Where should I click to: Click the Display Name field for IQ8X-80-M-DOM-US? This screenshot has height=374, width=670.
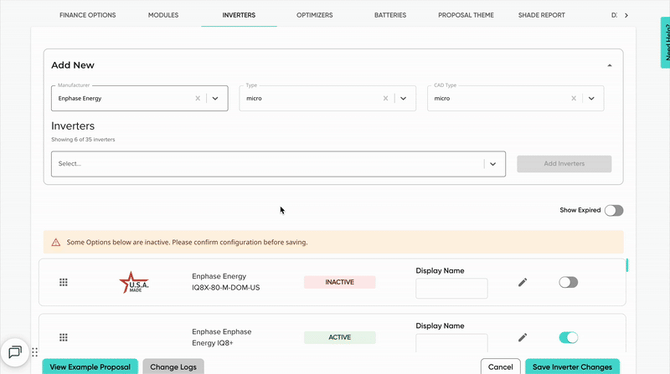coord(452,289)
